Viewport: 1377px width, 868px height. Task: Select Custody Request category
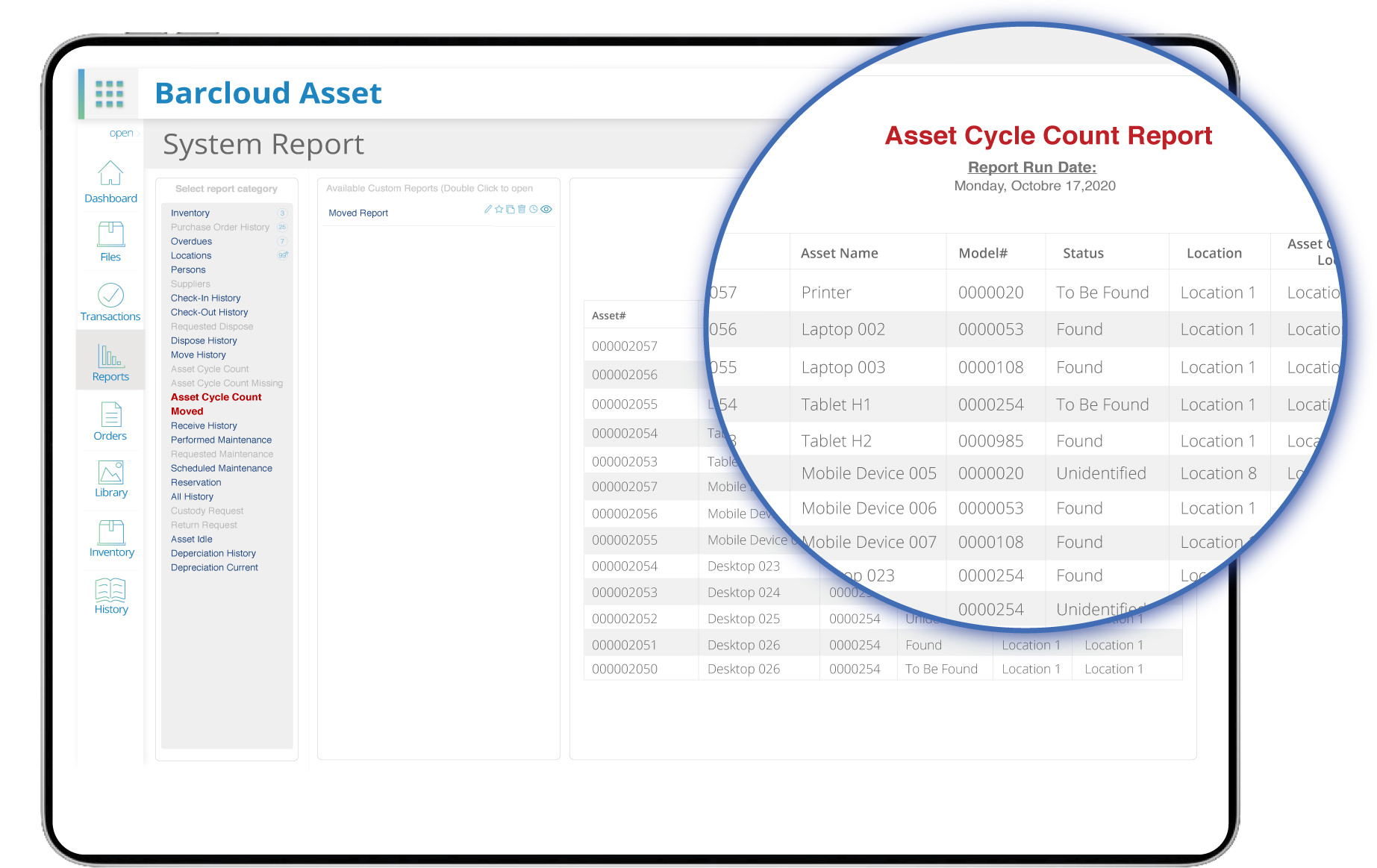click(207, 511)
